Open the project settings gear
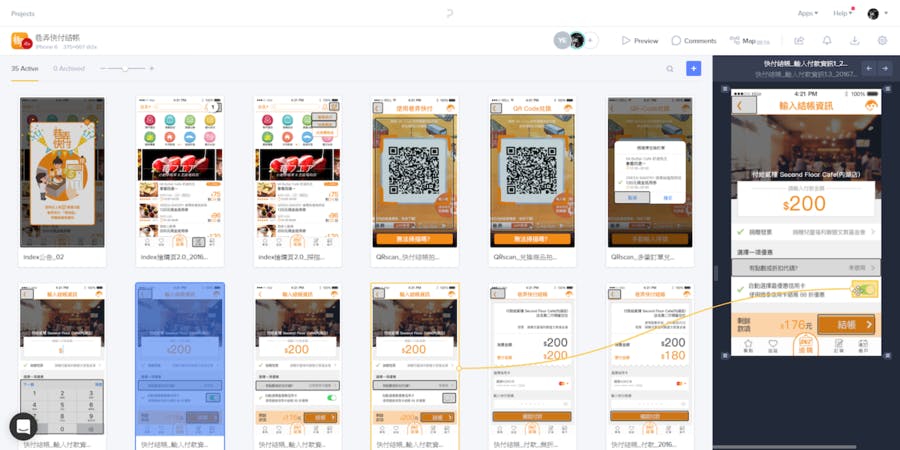The width and height of the screenshot is (900, 450). click(x=882, y=41)
